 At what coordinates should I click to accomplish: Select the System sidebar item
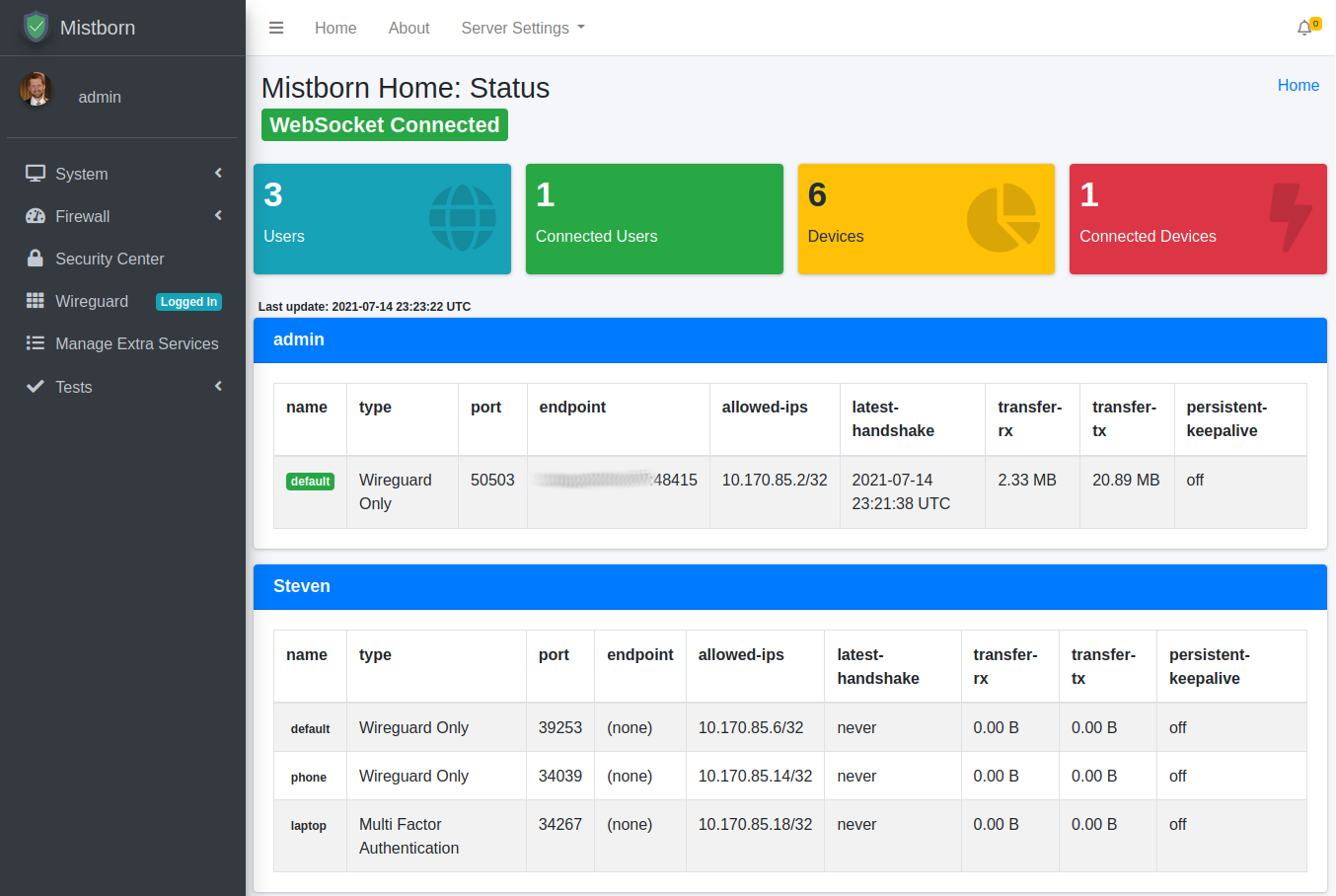(x=122, y=174)
